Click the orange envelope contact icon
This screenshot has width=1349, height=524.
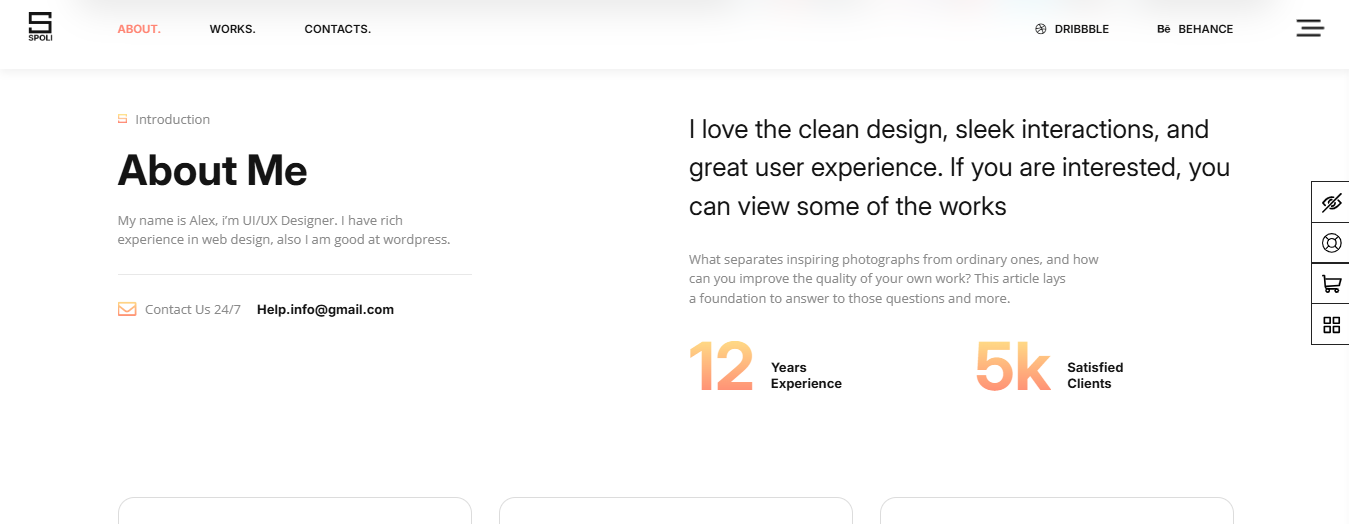point(127,309)
